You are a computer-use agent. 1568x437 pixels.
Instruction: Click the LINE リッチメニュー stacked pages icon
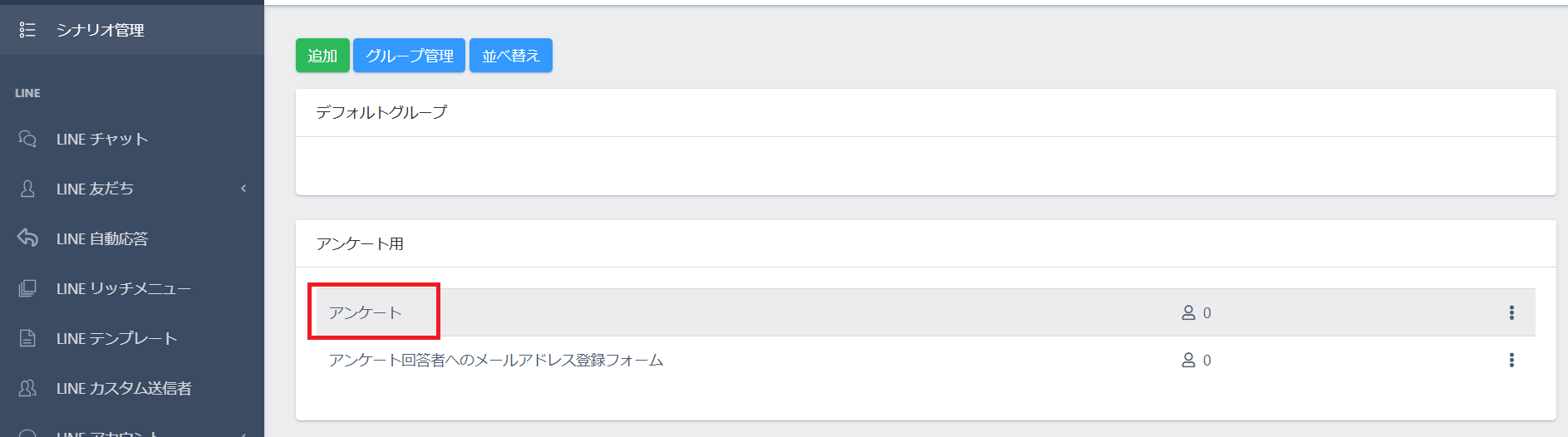[x=27, y=288]
